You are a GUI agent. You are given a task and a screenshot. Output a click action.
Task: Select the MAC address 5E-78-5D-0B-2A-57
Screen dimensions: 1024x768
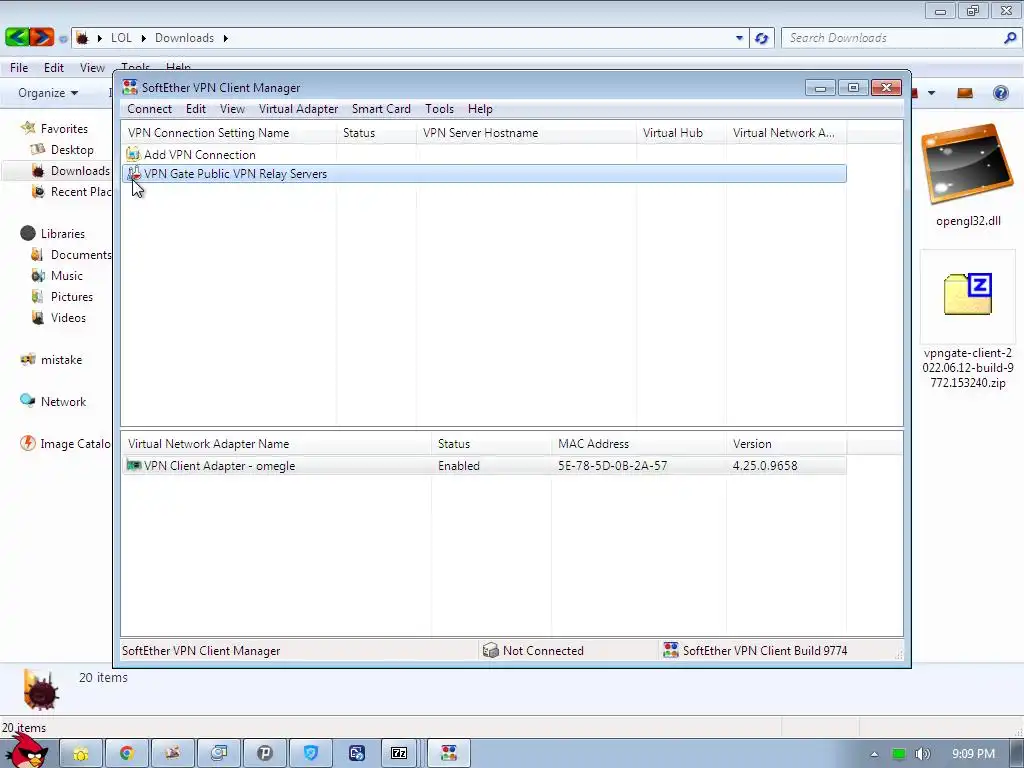click(x=613, y=466)
